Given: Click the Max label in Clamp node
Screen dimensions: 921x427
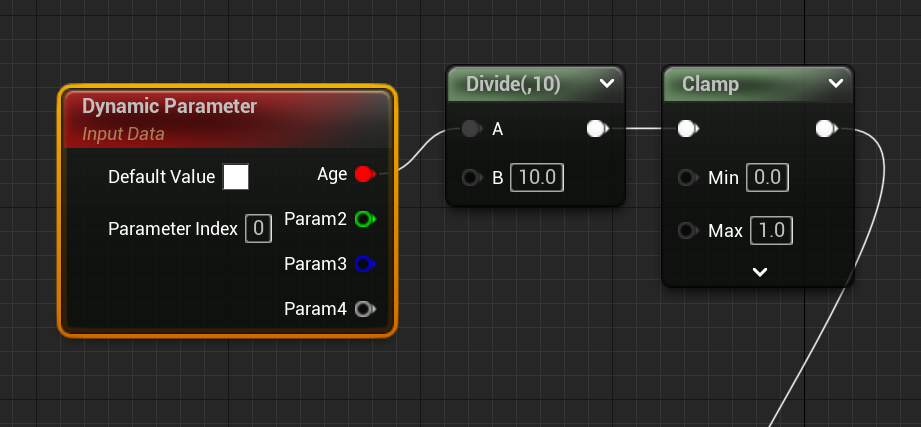Looking at the screenshot, I should pos(725,231).
